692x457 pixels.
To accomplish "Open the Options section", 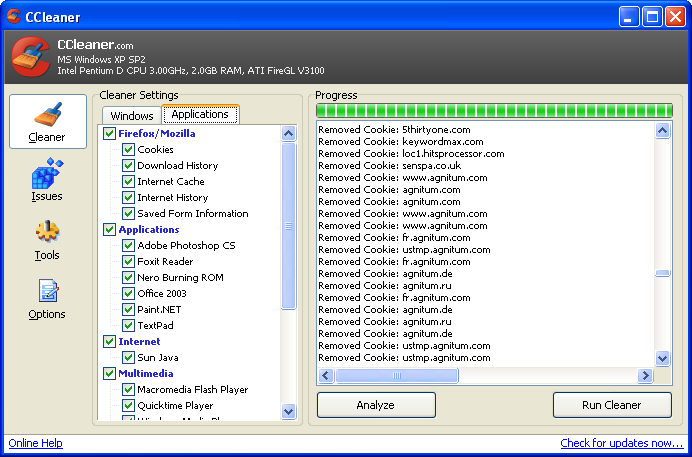I will pos(47,299).
